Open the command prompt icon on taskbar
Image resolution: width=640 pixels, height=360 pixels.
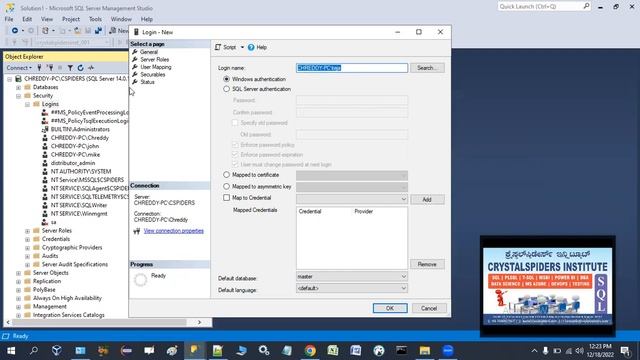pos(402,350)
